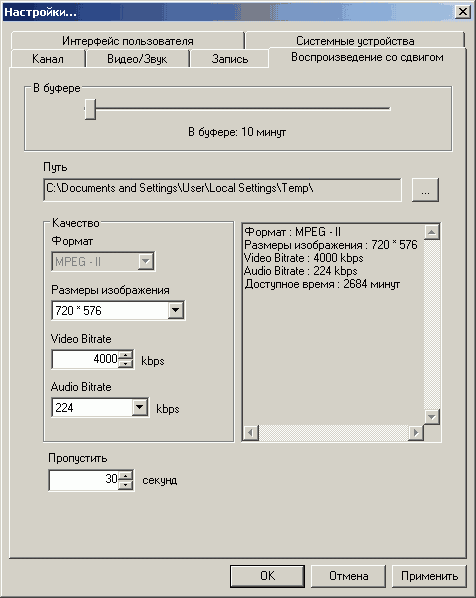Viewport: 476px width, 598px height.
Task: Open the Канал tab
Action: (x=48, y=59)
